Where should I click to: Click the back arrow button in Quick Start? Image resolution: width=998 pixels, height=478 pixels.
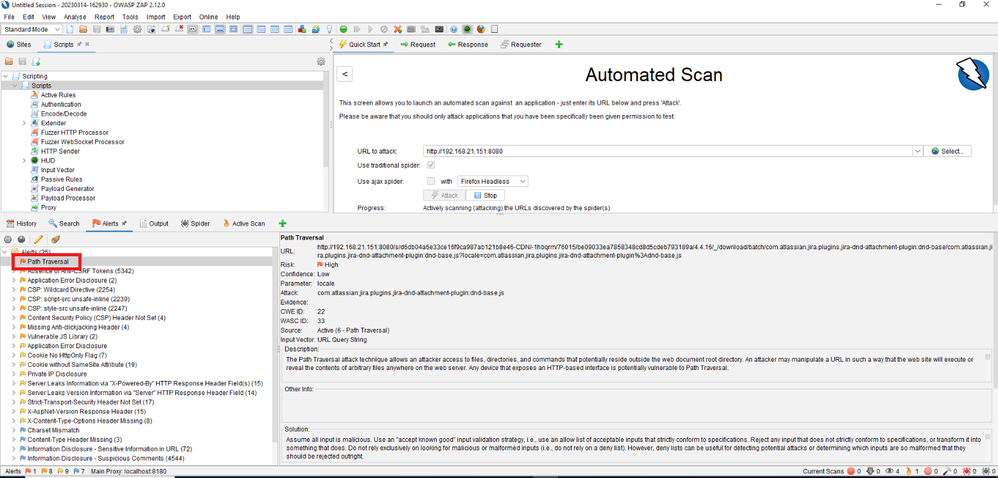[344, 74]
